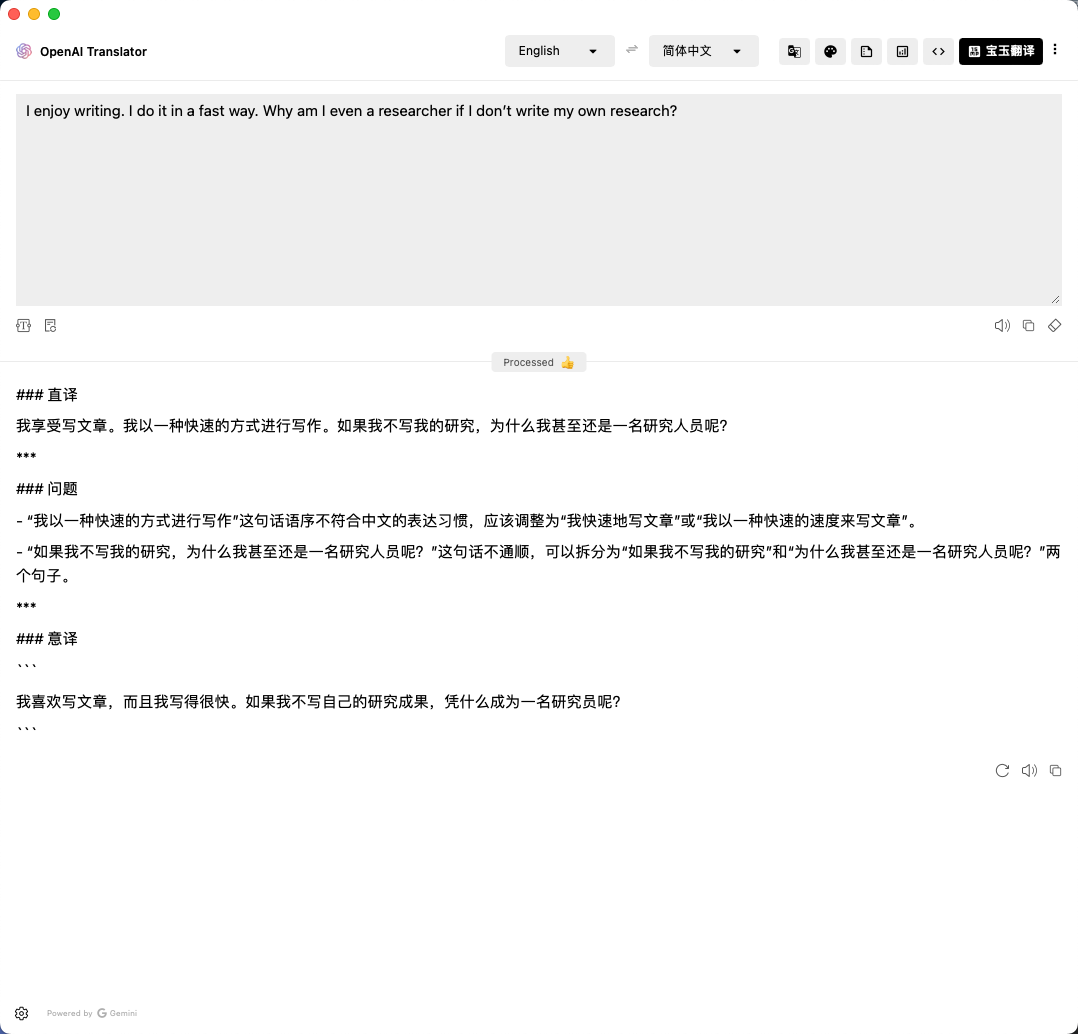Play audio of the source text
This screenshot has width=1078, height=1034.
coord(1002,326)
